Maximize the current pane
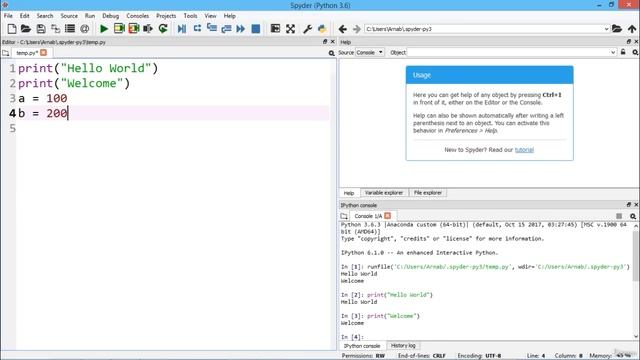 pos(276,29)
